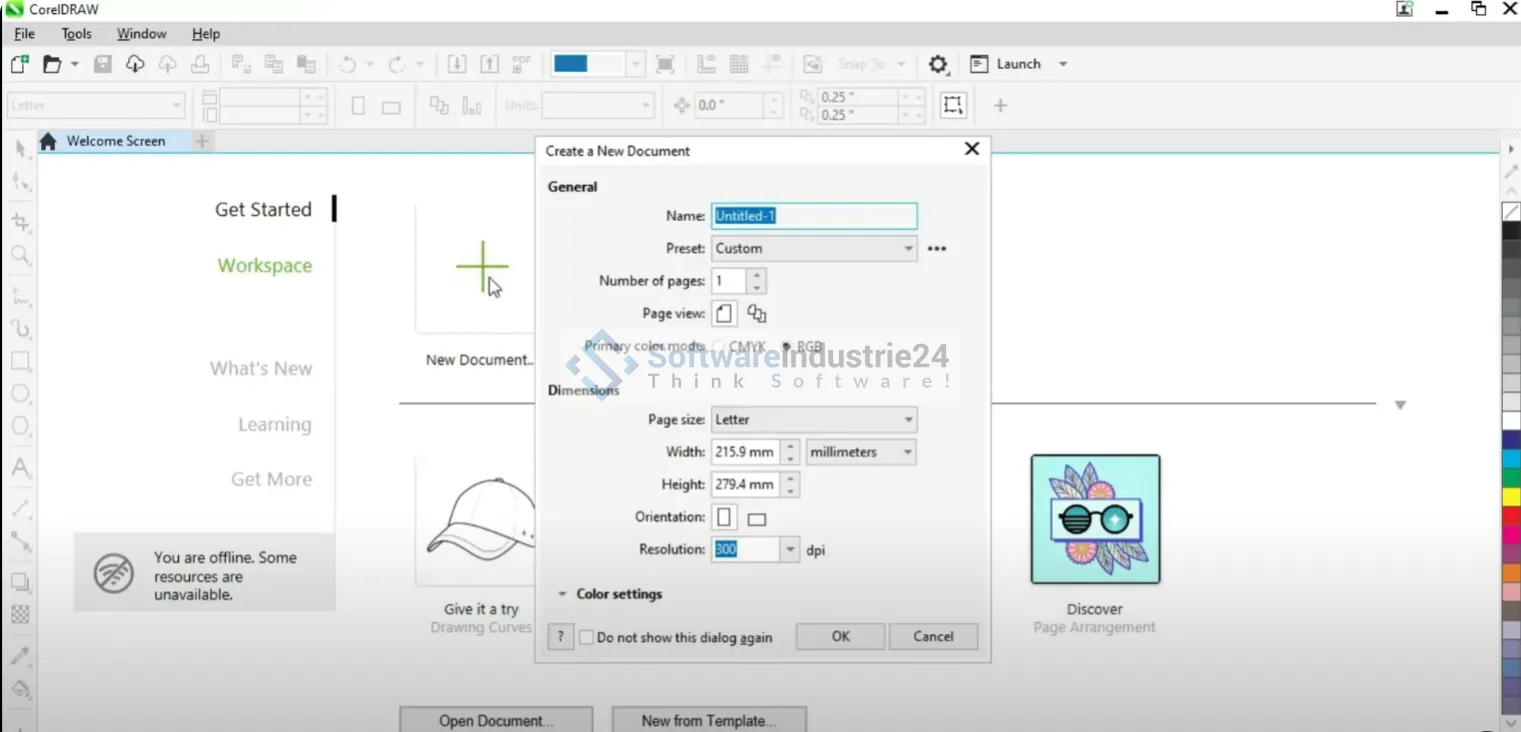Viewport: 1521px width, 732px height.
Task: Click the New Document plus icon
Action: click(482, 267)
